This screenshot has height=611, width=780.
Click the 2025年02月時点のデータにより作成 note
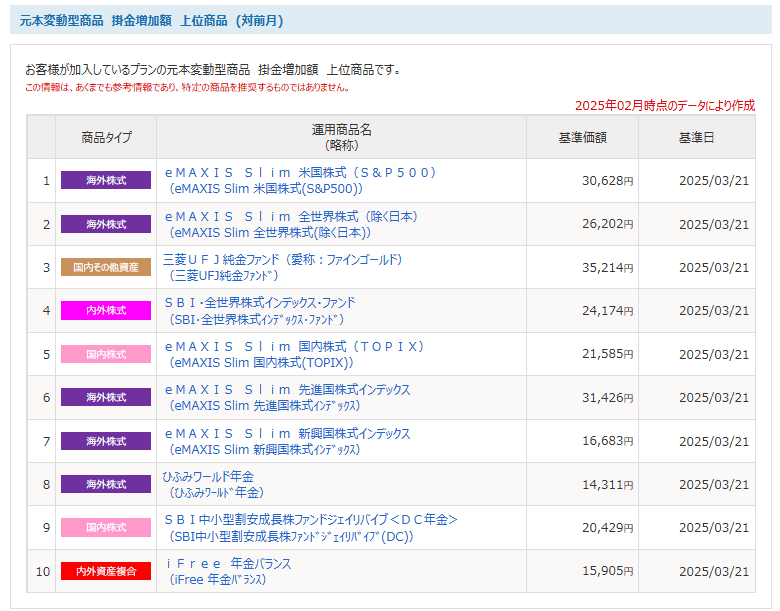(665, 105)
